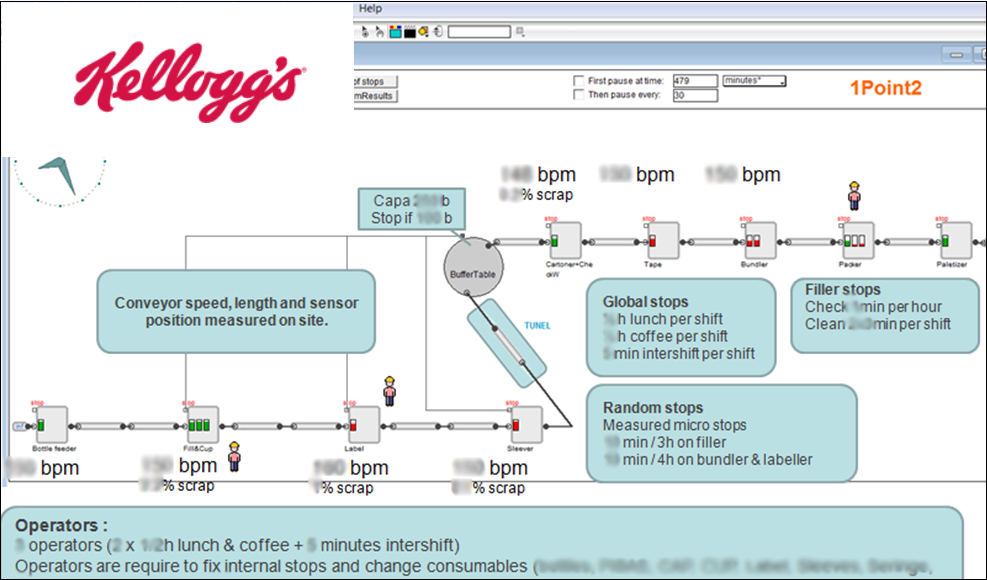Viewport: 987px width, 580px height.
Task: Enable the 'First pause at time' checkbox
Action: [x=578, y=80]
